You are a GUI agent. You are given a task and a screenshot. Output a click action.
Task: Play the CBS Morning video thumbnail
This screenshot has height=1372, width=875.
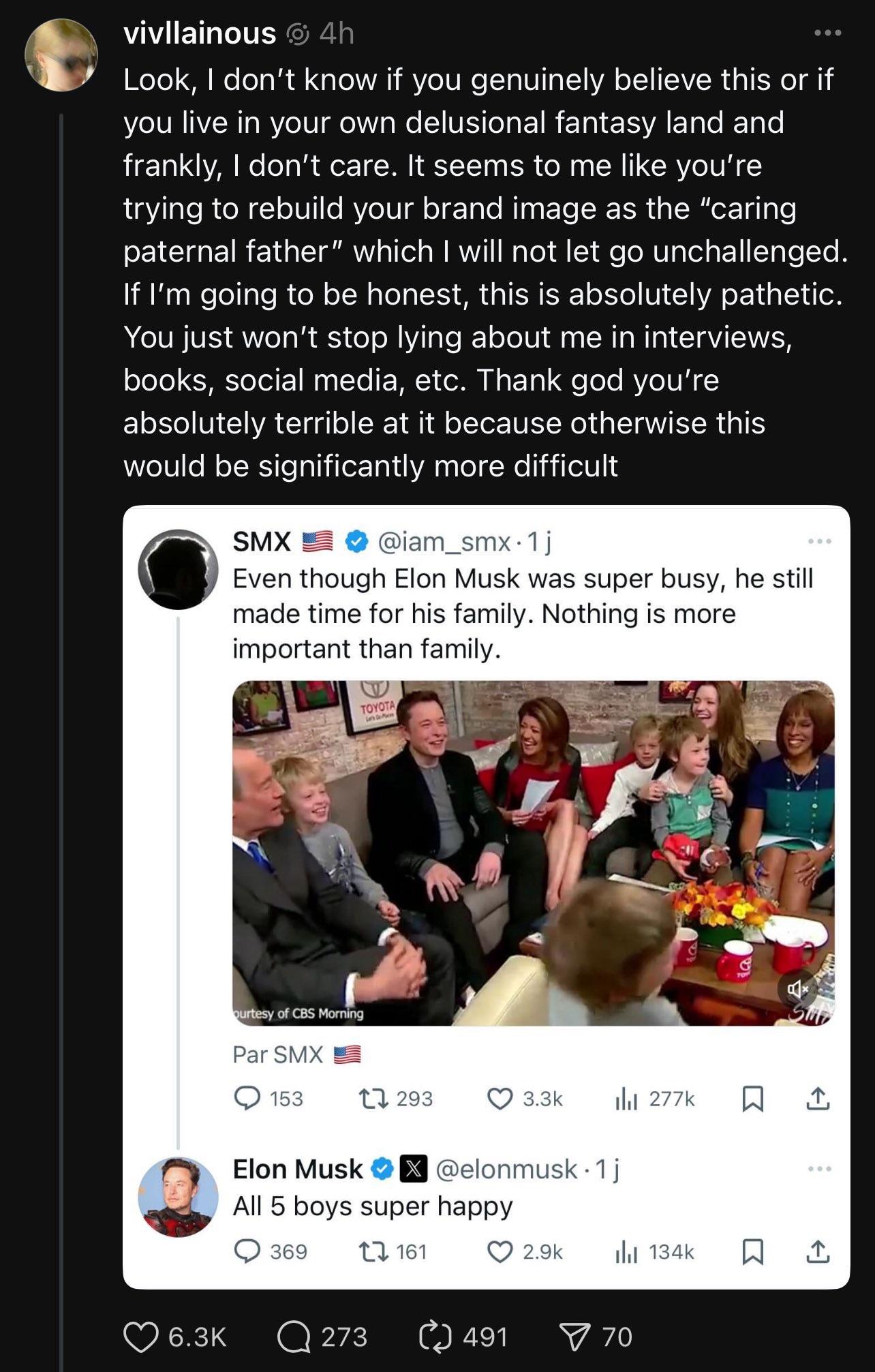[x=533, y=852]
